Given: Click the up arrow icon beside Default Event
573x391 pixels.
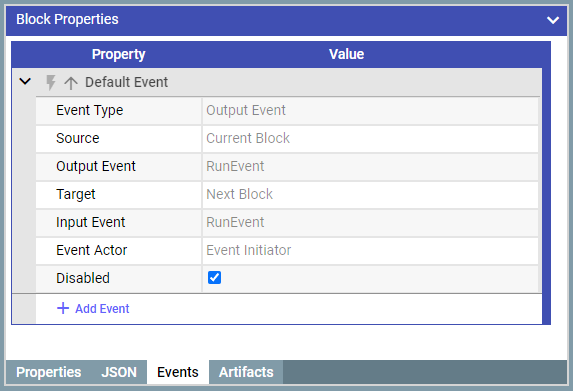Looking at the screenshot, I should coord(71,83).
